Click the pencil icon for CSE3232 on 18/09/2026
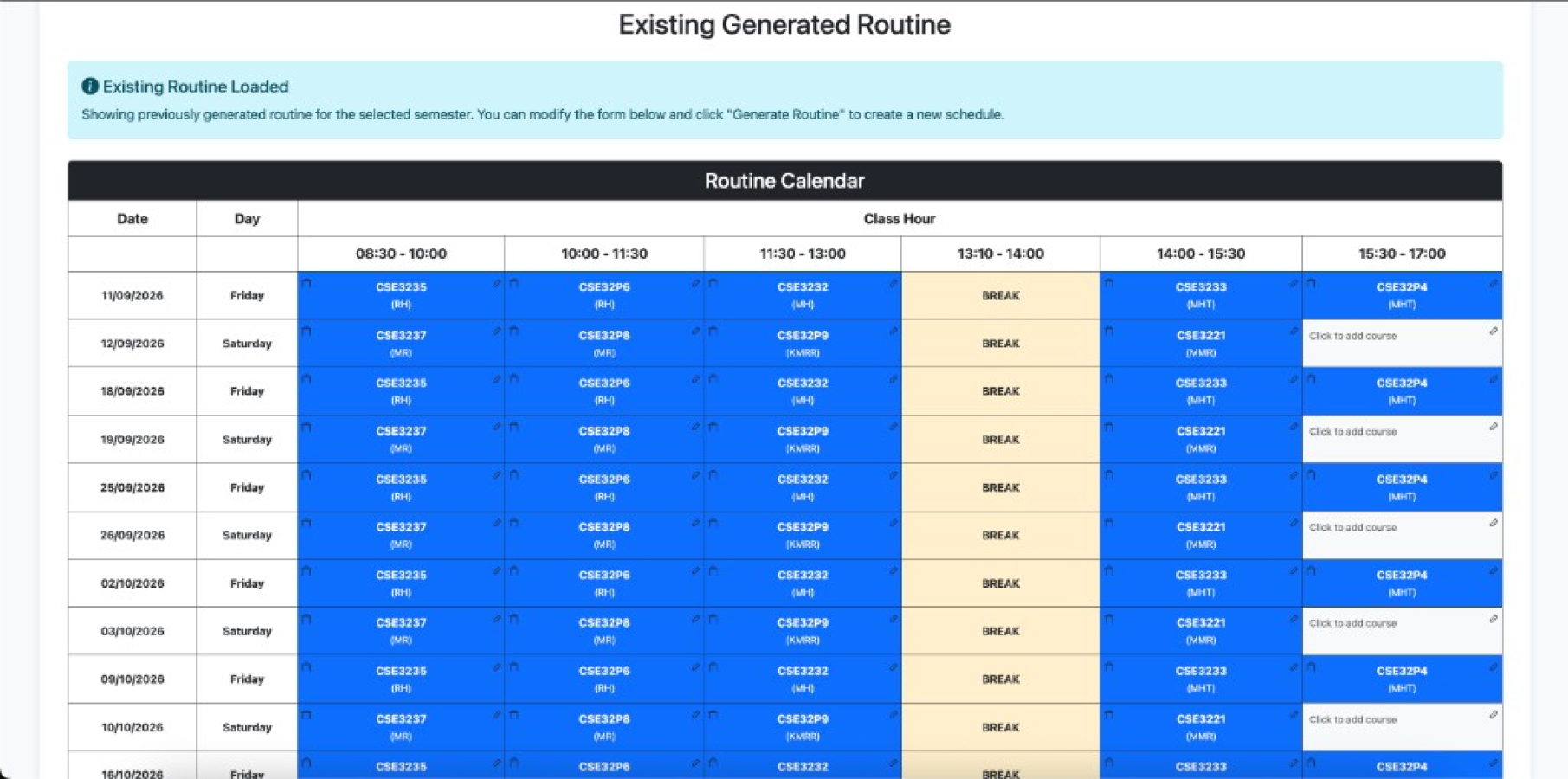 coord(894,379)
